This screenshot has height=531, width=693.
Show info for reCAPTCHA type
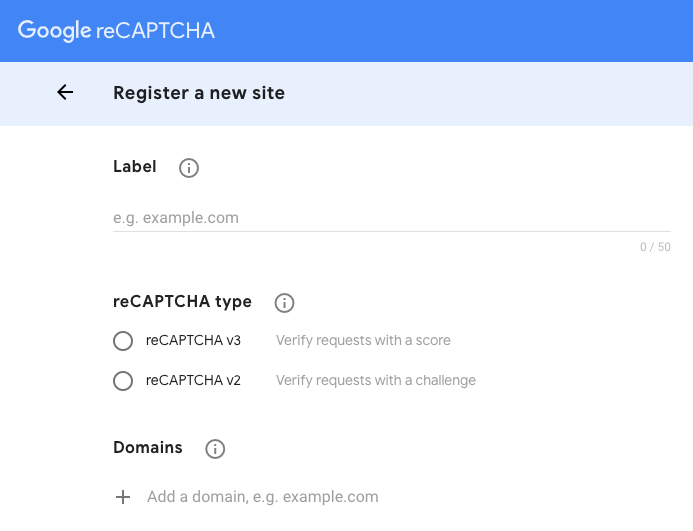284,303
